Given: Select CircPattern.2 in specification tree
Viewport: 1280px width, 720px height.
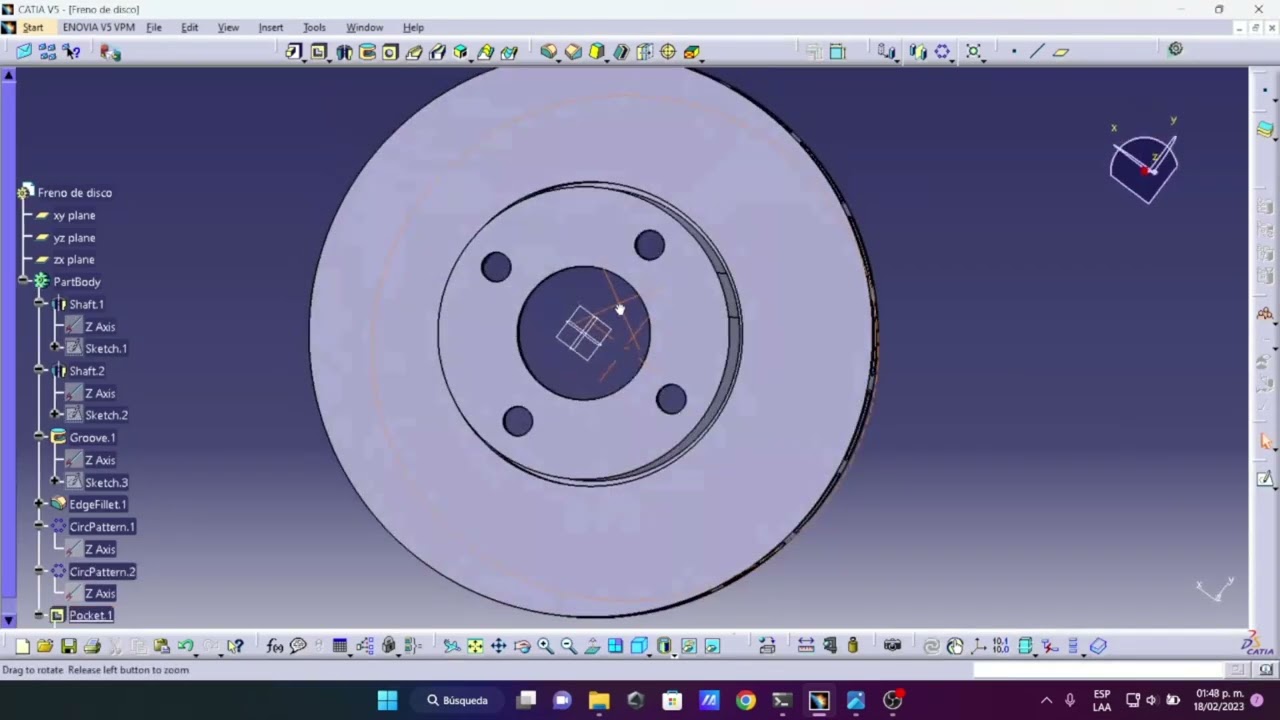Looking at the screenshot, I should (102, 571).
